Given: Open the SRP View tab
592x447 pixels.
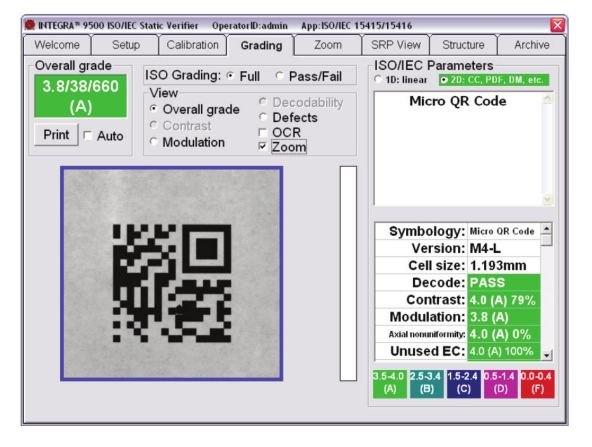Looking at the screenshot, I should pyautogui.click(x=396, y=45).
